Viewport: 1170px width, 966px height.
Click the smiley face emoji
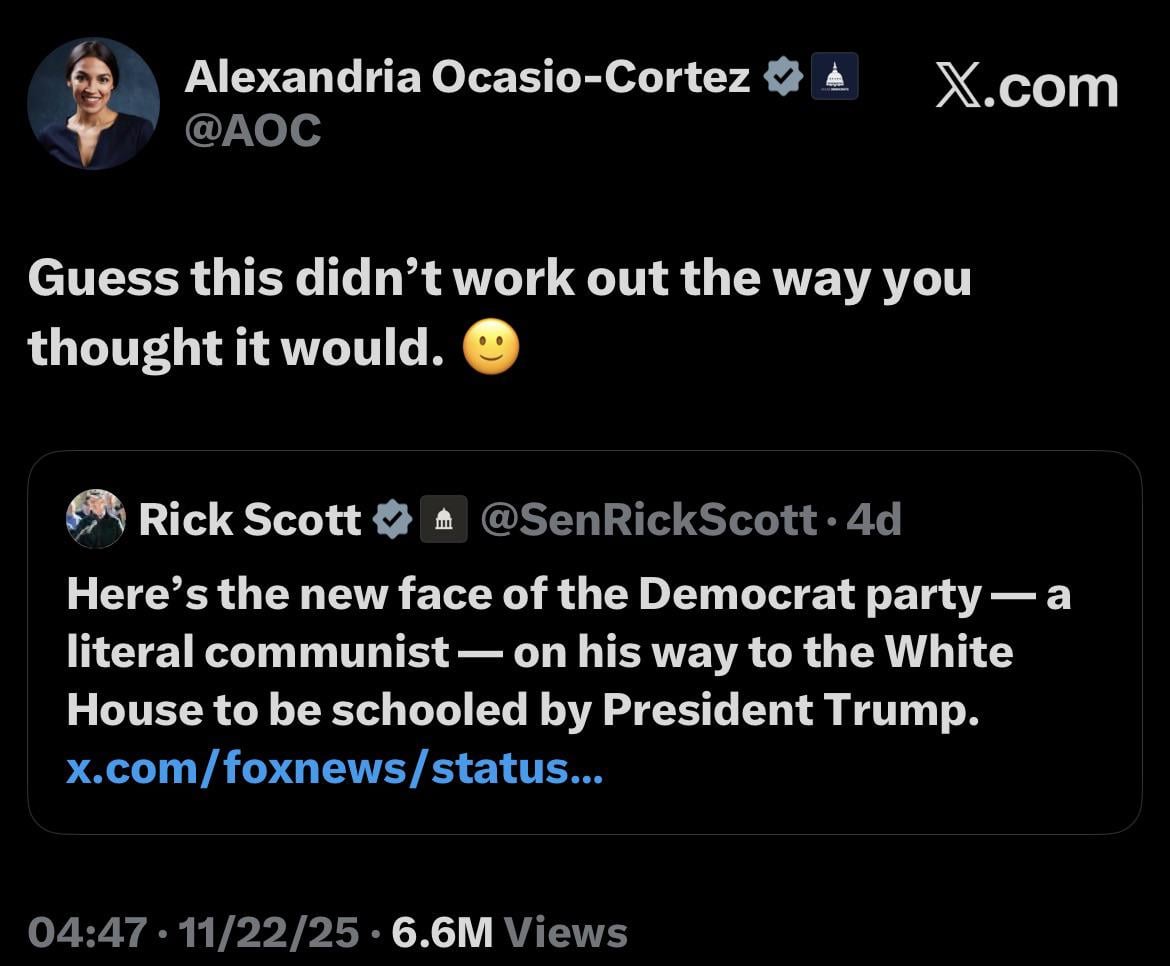(491, 350)
